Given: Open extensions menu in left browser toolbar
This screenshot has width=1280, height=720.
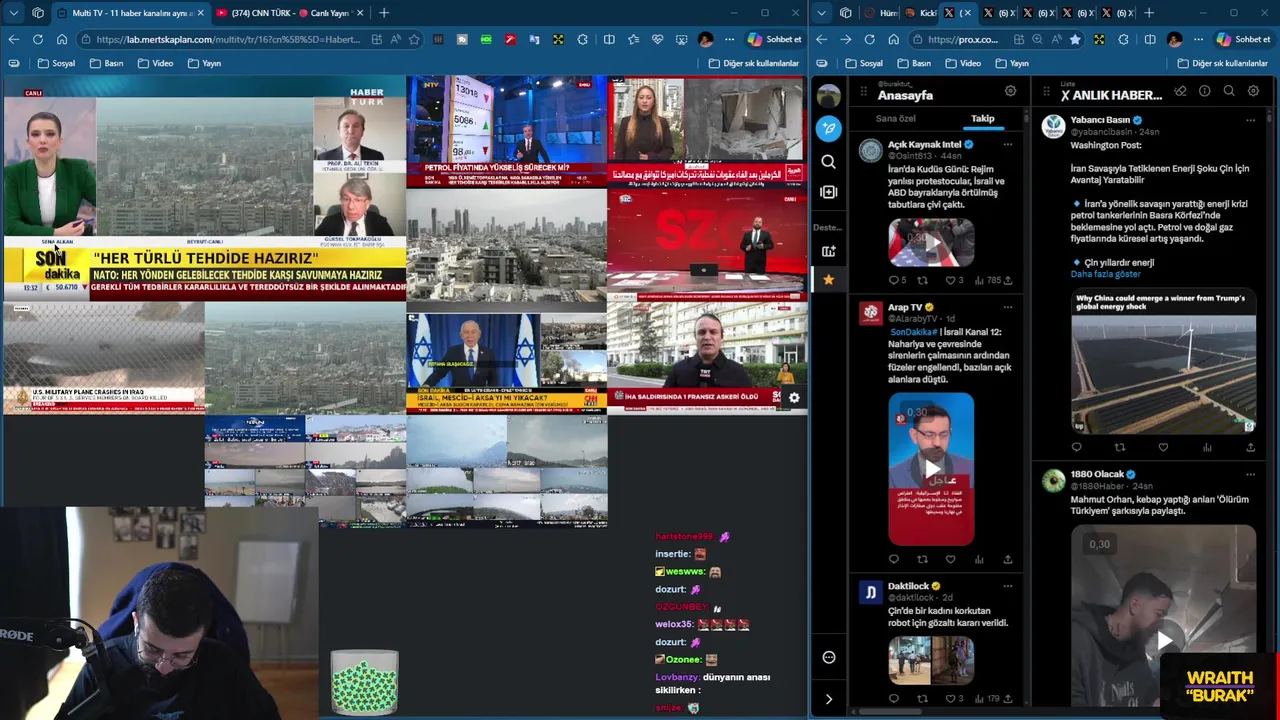Looking at the screenshot, I should pos(583,39).
